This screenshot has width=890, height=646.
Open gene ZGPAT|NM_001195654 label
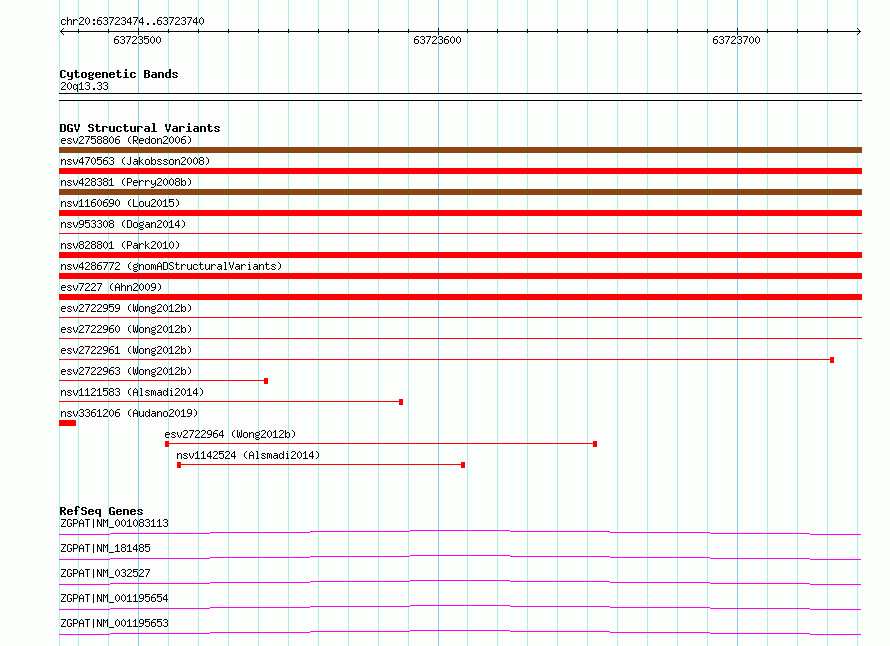tap(114, 598)
